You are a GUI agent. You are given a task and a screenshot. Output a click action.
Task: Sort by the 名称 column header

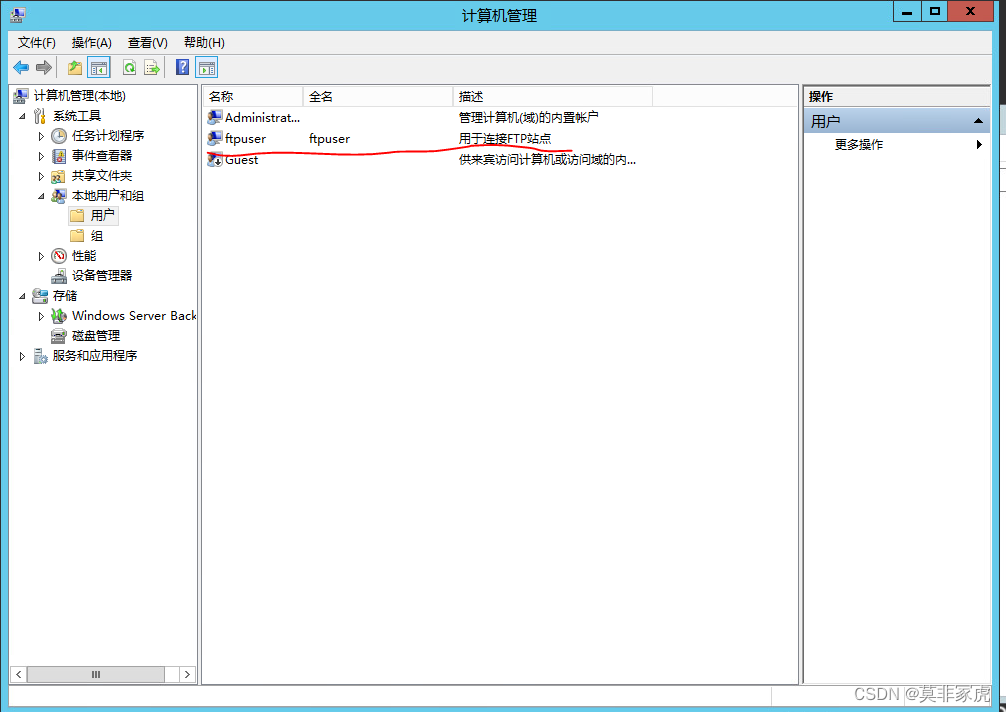pos(252,97)
